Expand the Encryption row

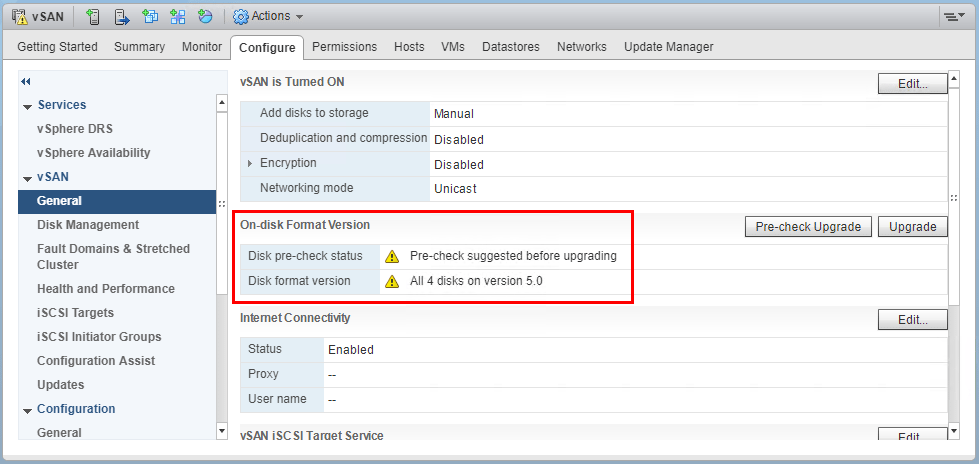point(250,163)
